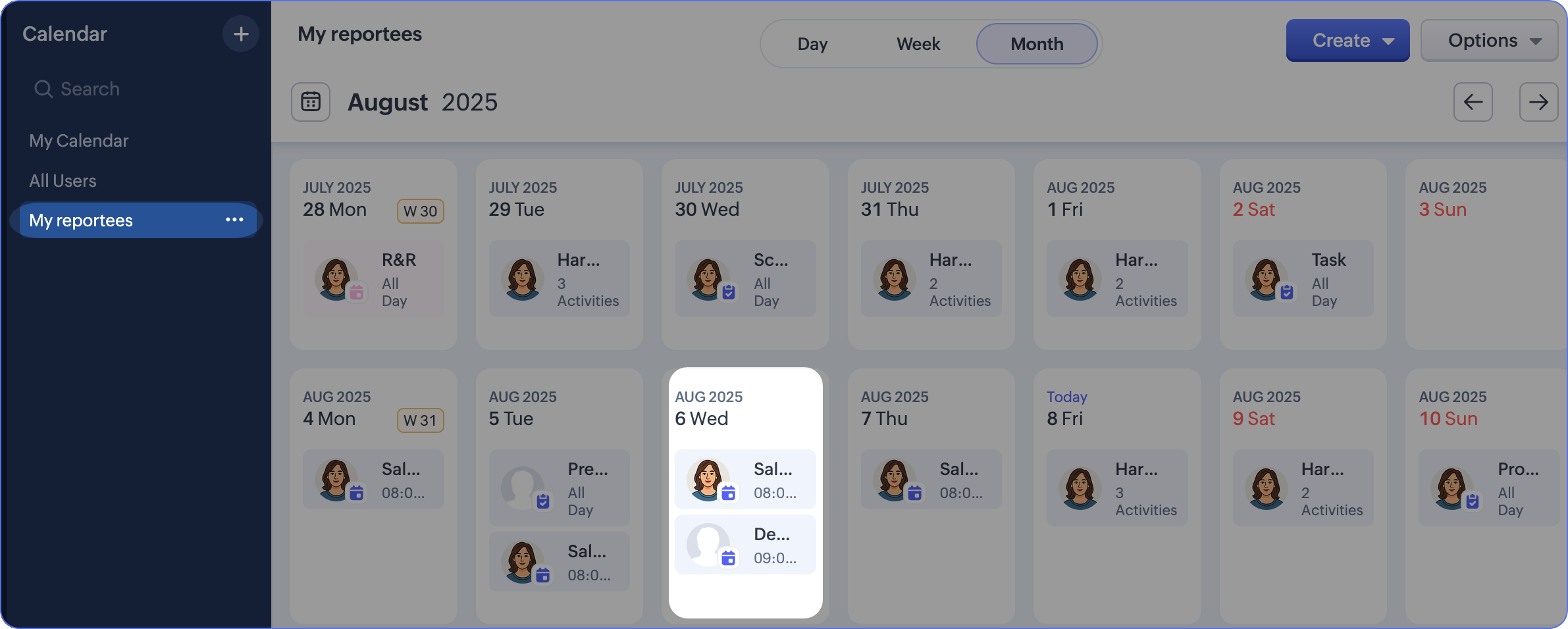This screenshot has width=1568, height=629.
Task: Click the plus icon beside Calendar
Action: point(240,34)
